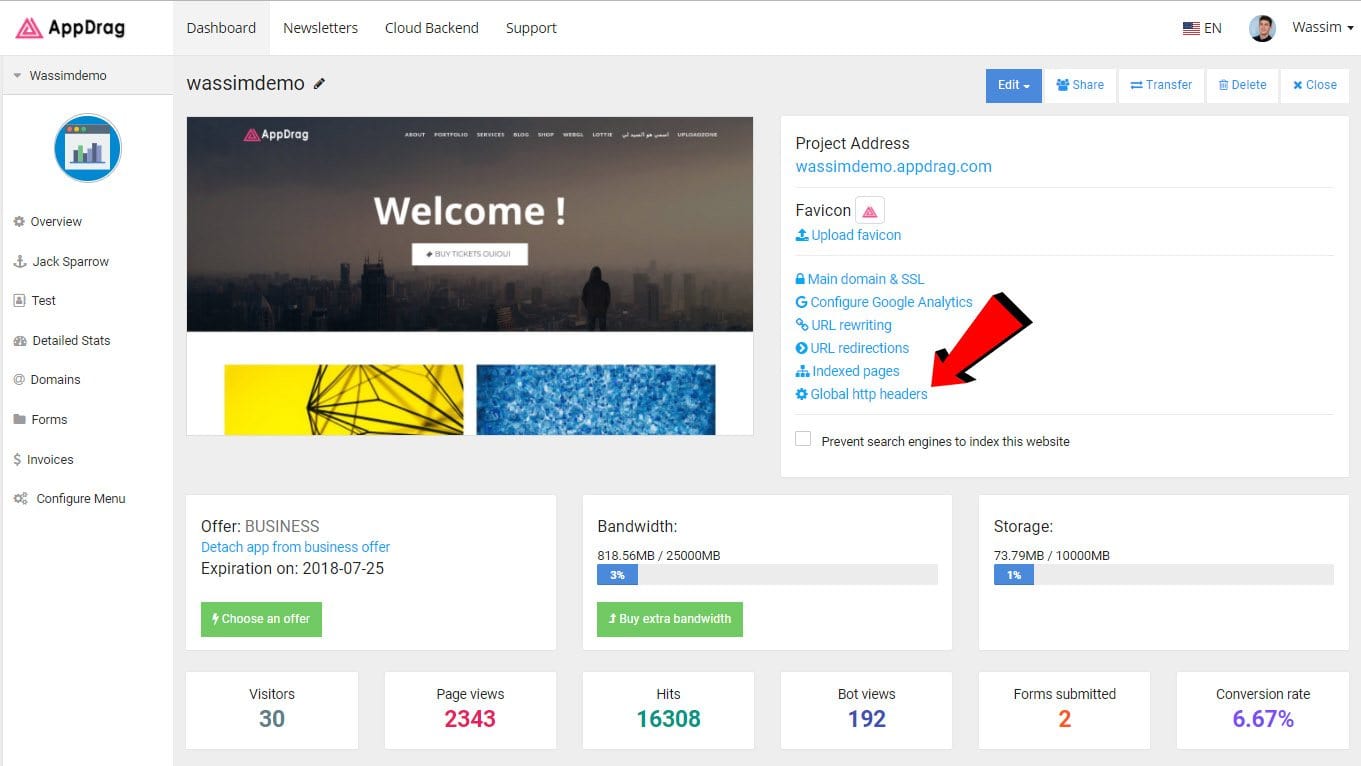This screenshot has width=1361, height=766.
Task: Open the project's chart avatar icon
Action: (x=88, y=148)
